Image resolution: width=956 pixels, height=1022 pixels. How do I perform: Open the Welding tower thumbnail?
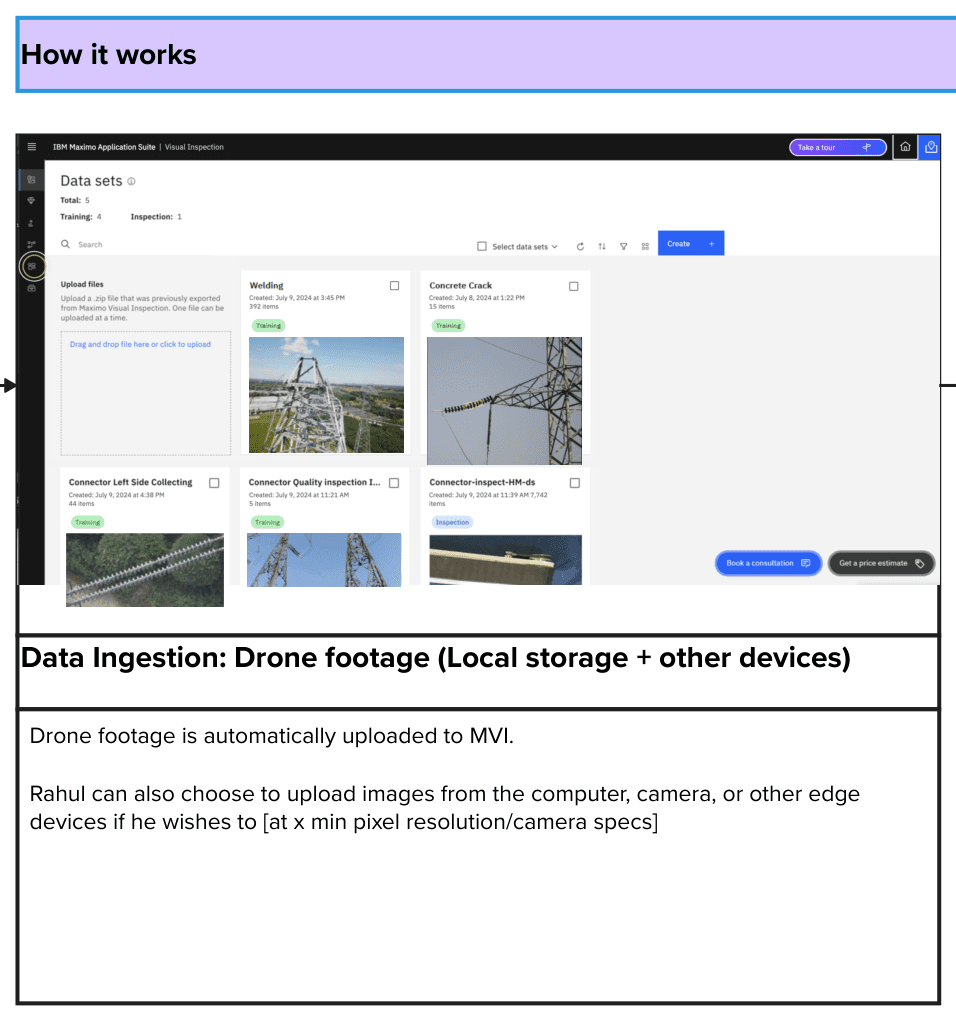(x=326, y=395)
